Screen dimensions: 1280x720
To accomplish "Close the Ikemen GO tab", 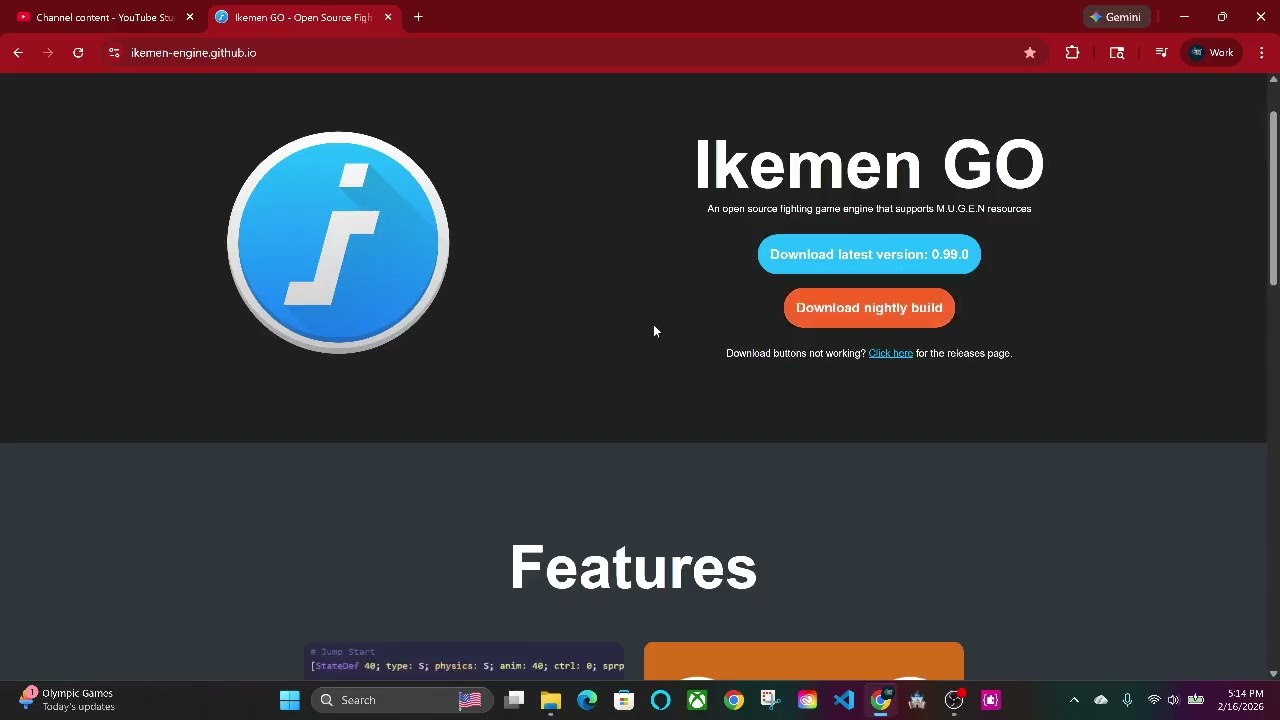I will coord(388,17).
